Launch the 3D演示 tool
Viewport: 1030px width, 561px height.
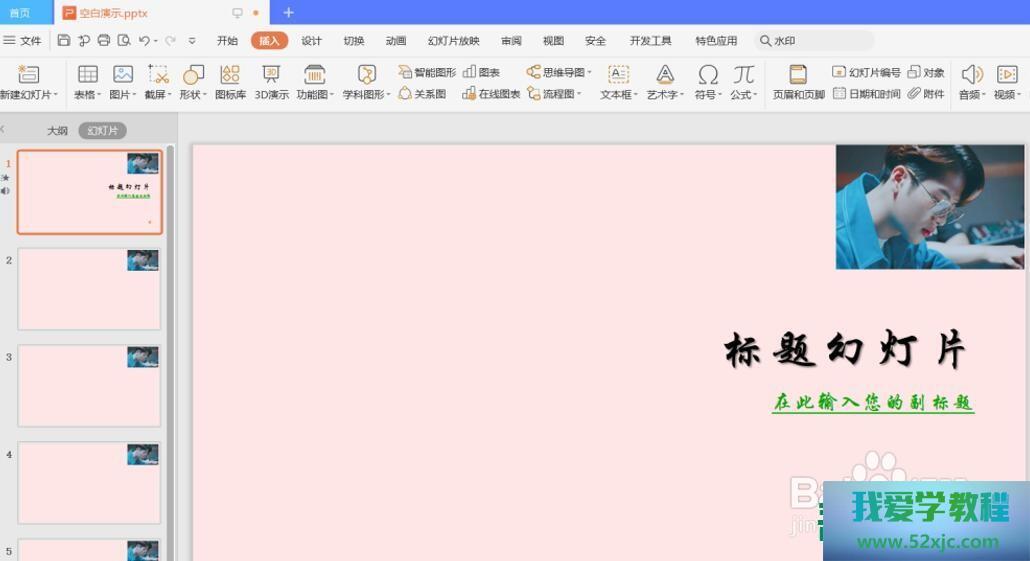pyautogui.click(x=271, y=82)
